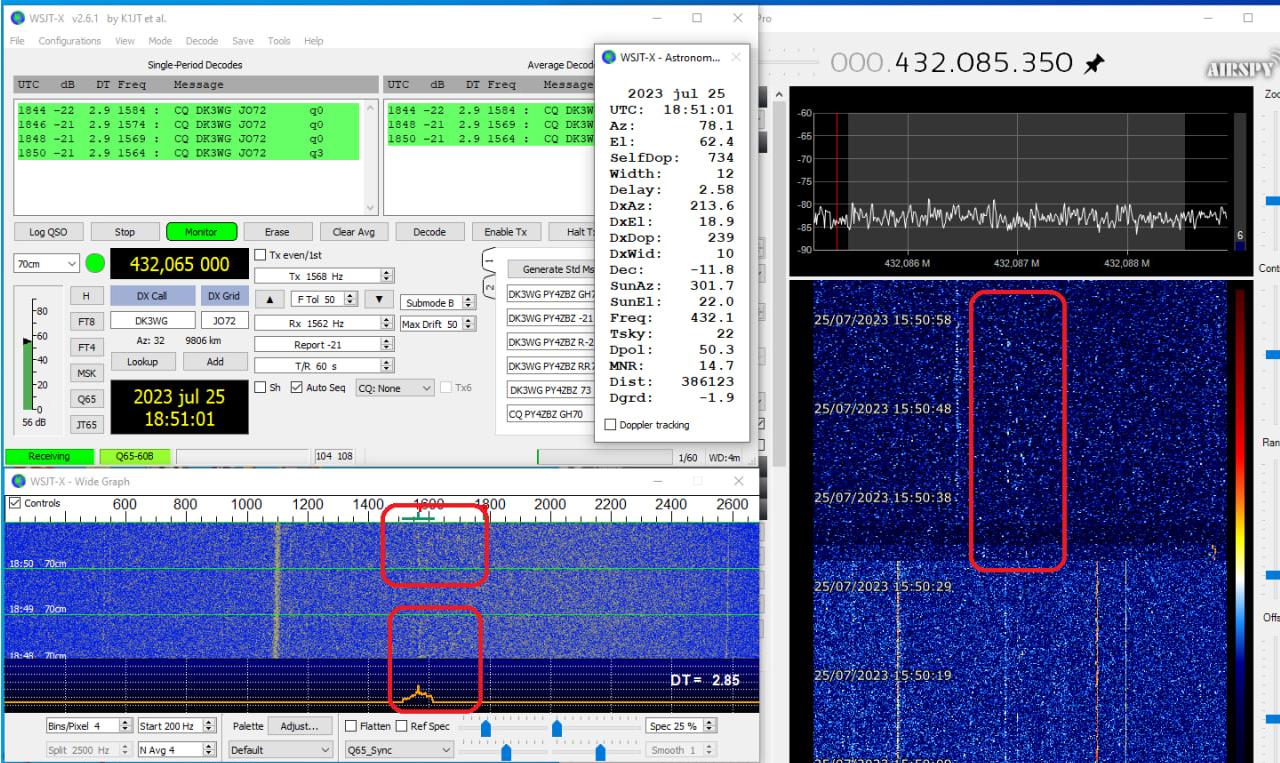Open the Decode menu
Viewport: 1280px width, 763px height.
point(201,41)
